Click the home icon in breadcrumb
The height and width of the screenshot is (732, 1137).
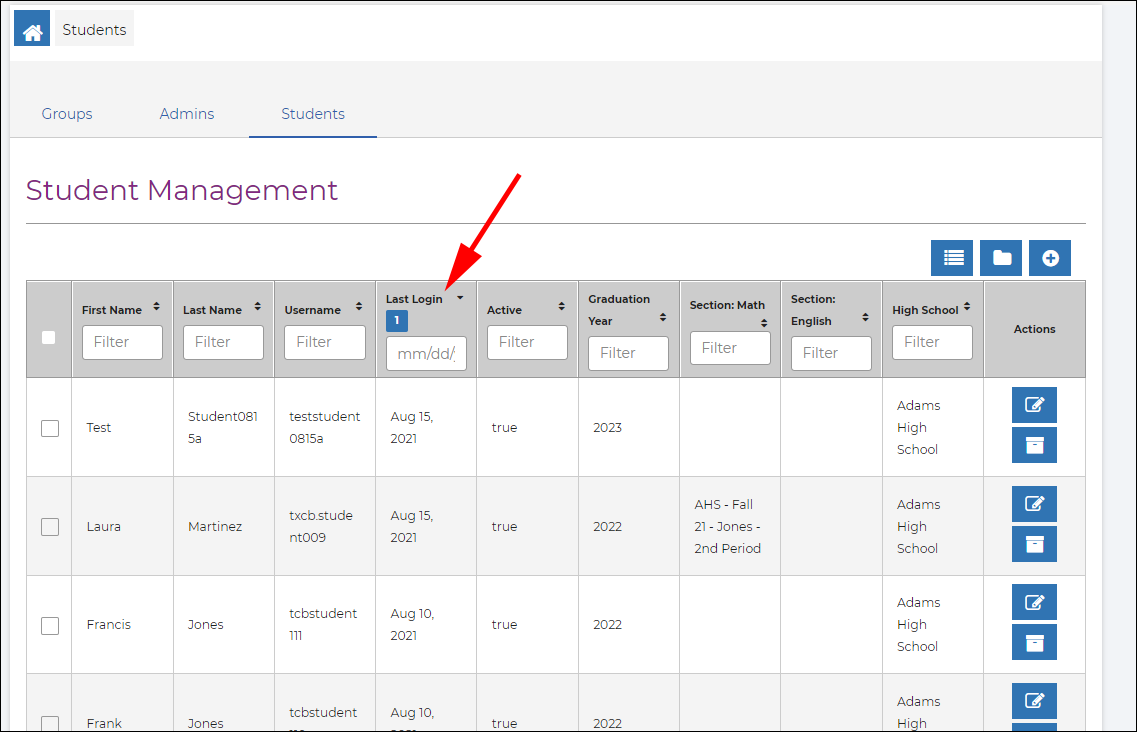click(x=32, y=30)
